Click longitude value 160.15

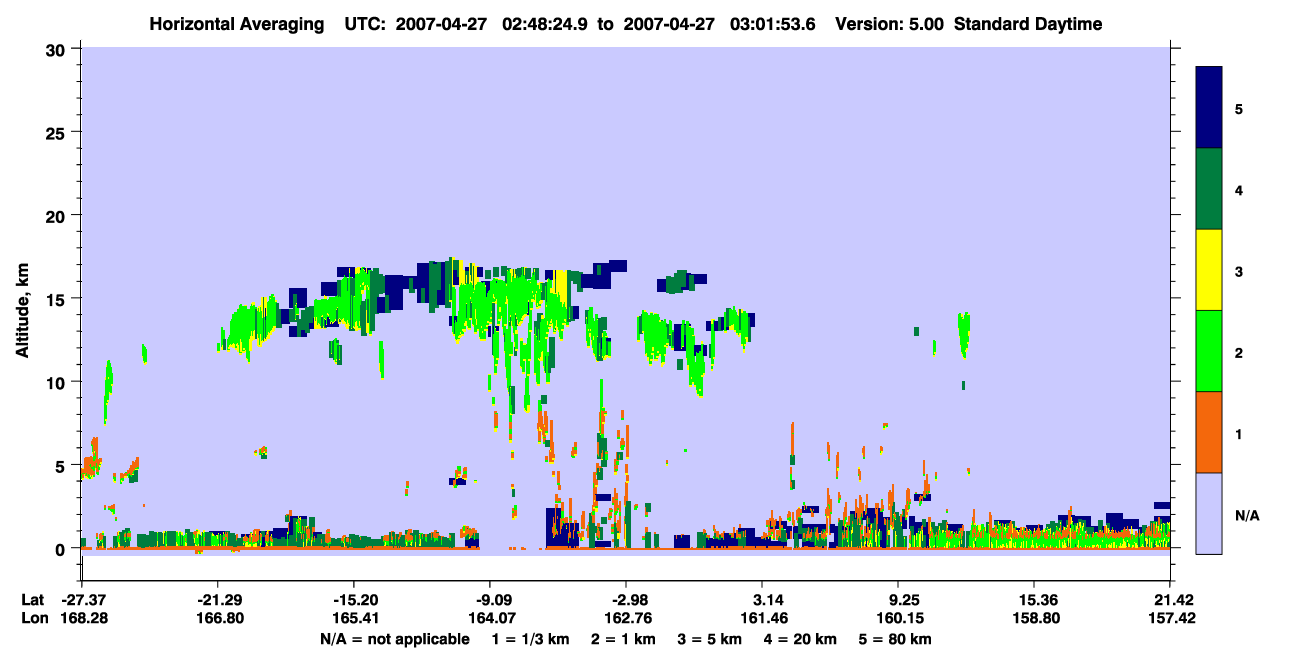click(x=898, y=618)
